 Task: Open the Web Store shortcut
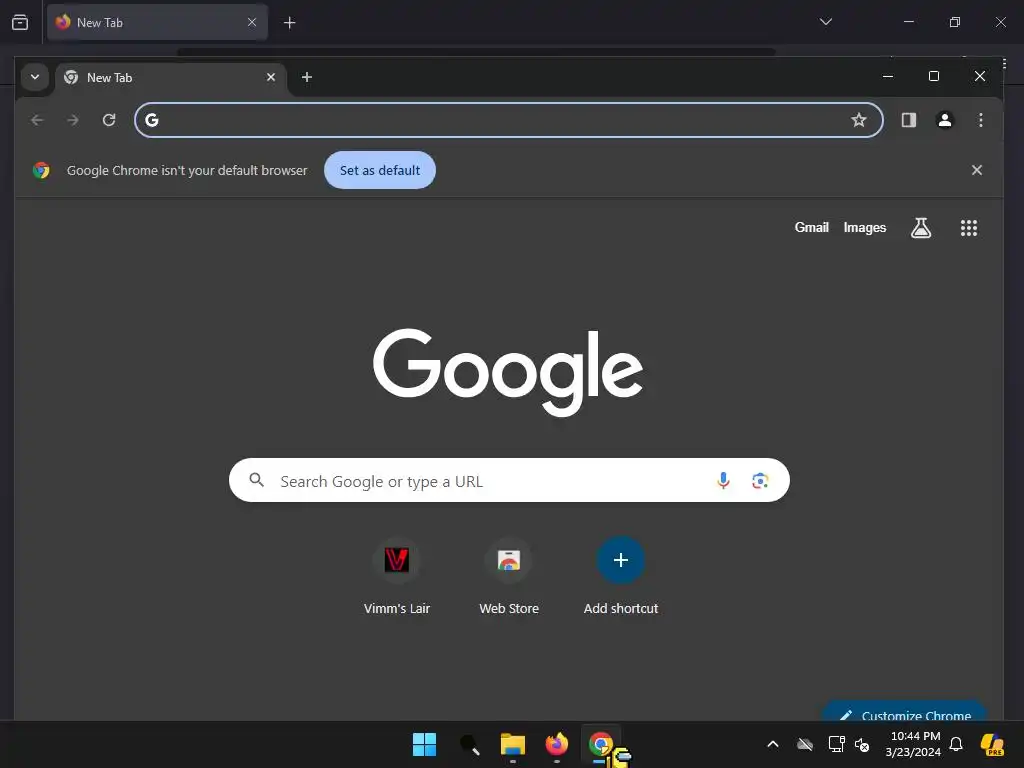click(x=509, y=577)
